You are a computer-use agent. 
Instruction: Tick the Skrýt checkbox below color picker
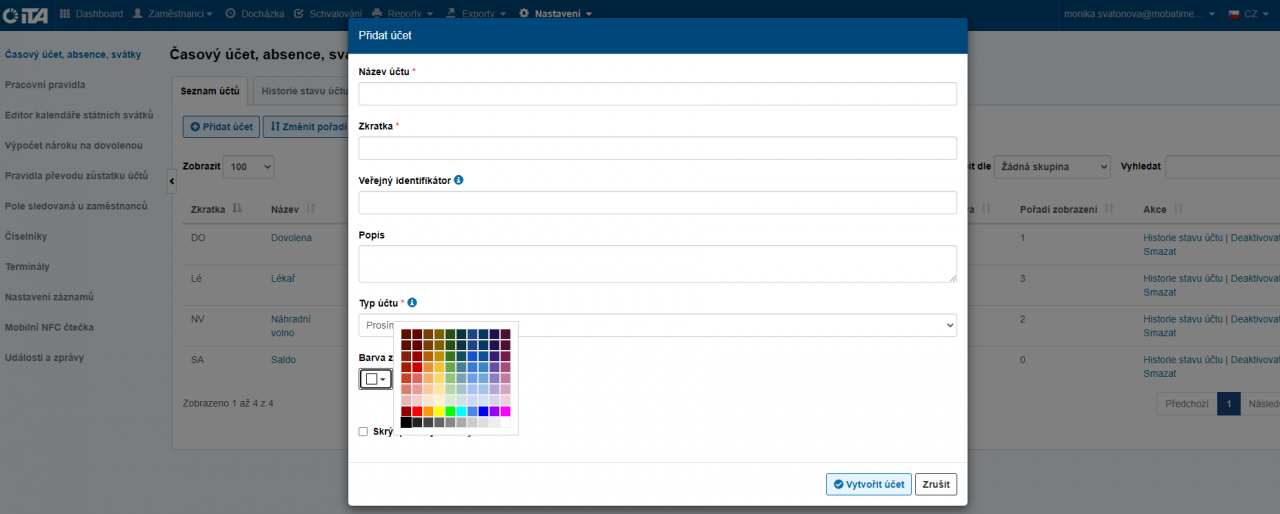pyautogui.click(x=363, y=432)
